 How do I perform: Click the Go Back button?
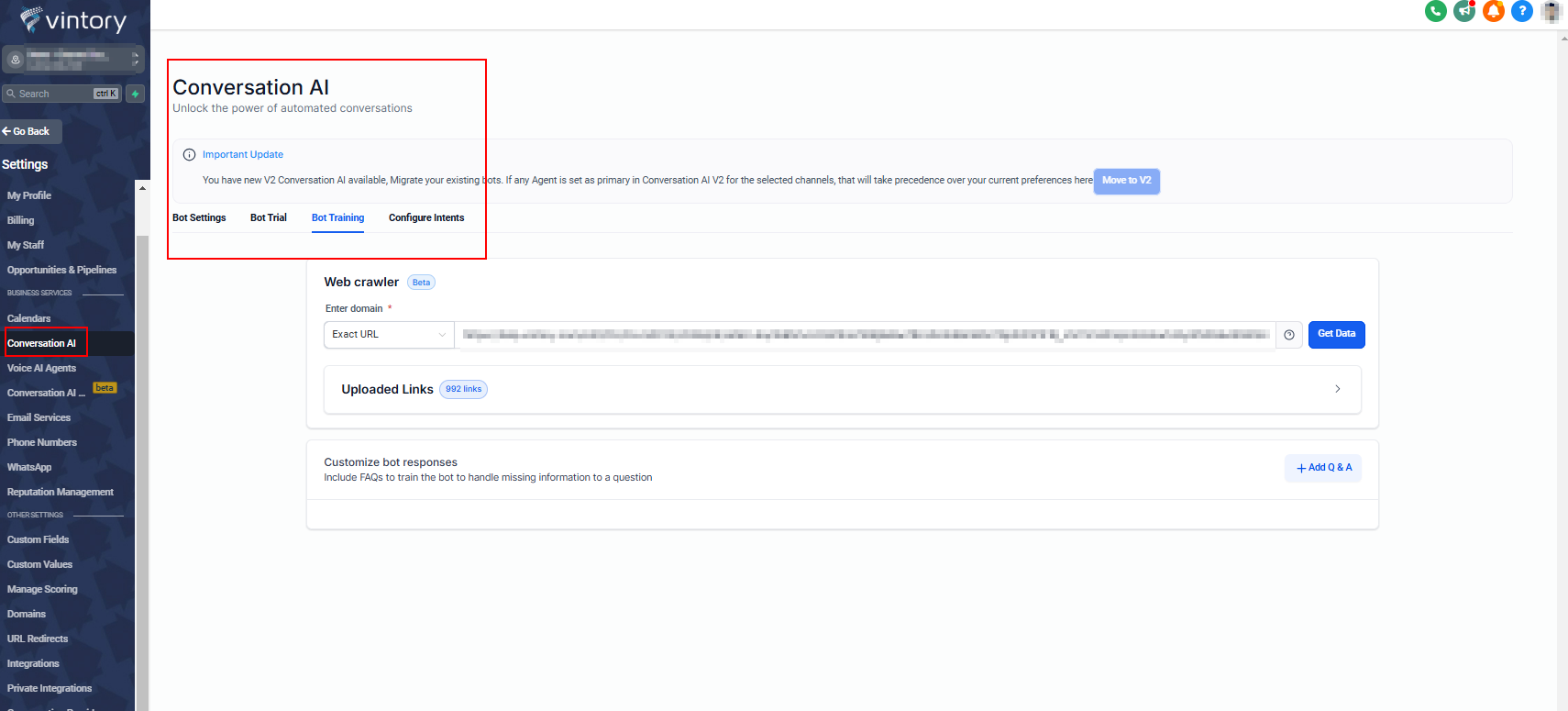[x=31, y=131]
